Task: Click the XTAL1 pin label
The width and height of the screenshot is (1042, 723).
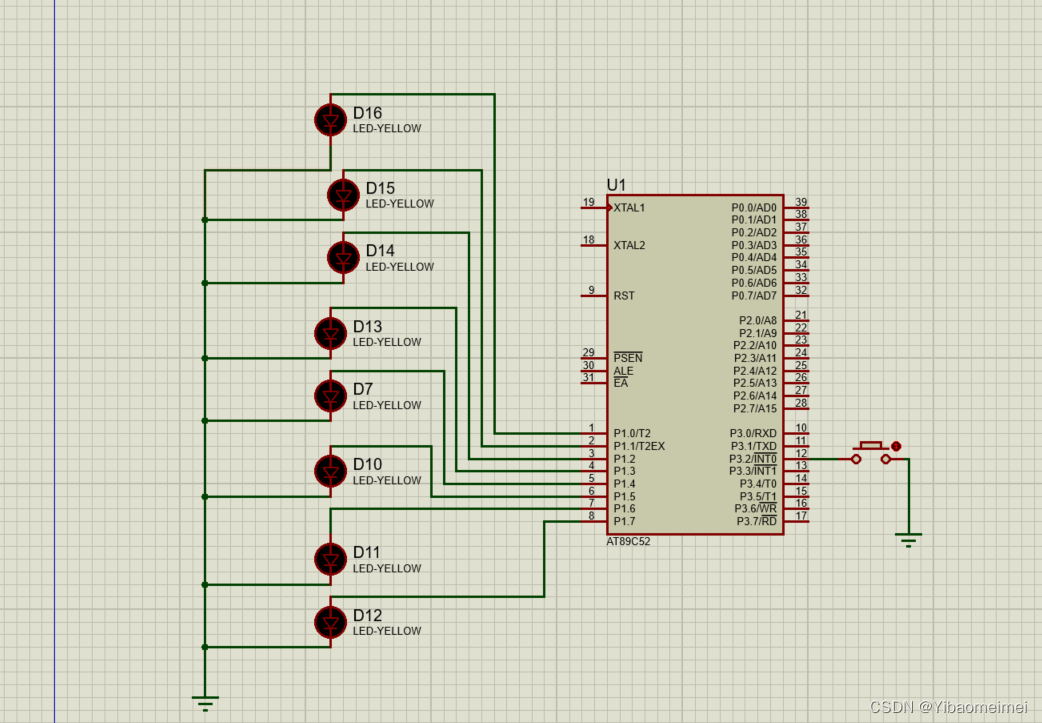Action: (x=629, y=207)
